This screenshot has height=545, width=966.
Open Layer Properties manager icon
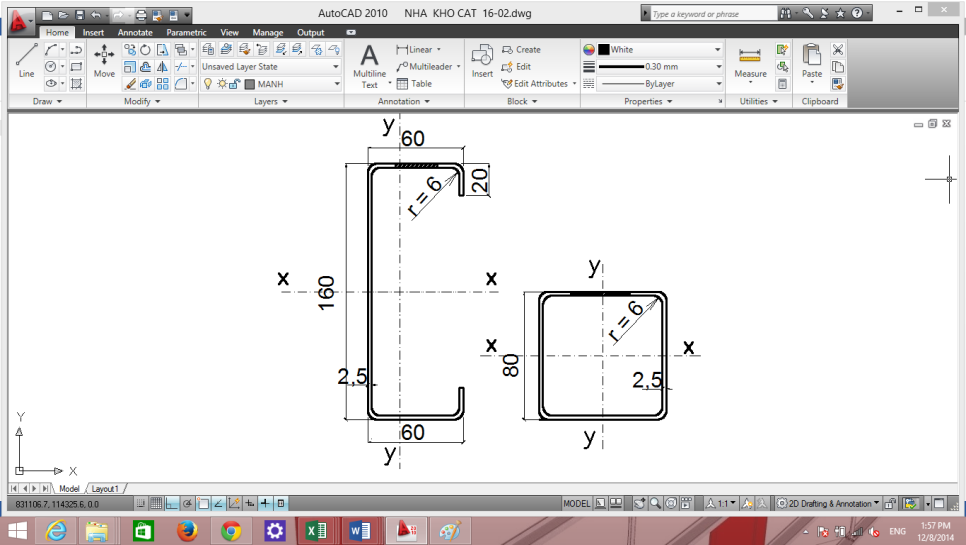point(208,49)
